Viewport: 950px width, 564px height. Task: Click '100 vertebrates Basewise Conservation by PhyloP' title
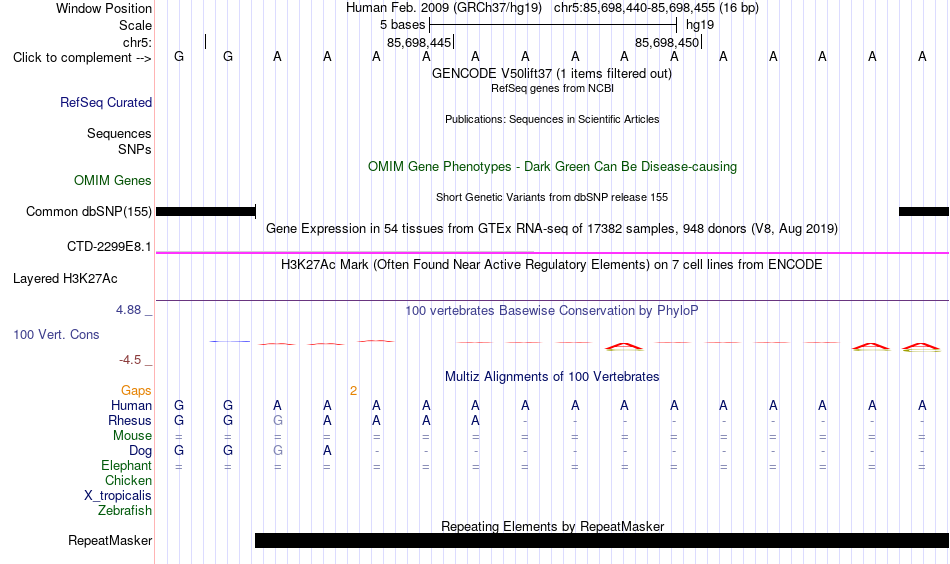point(552,311)
